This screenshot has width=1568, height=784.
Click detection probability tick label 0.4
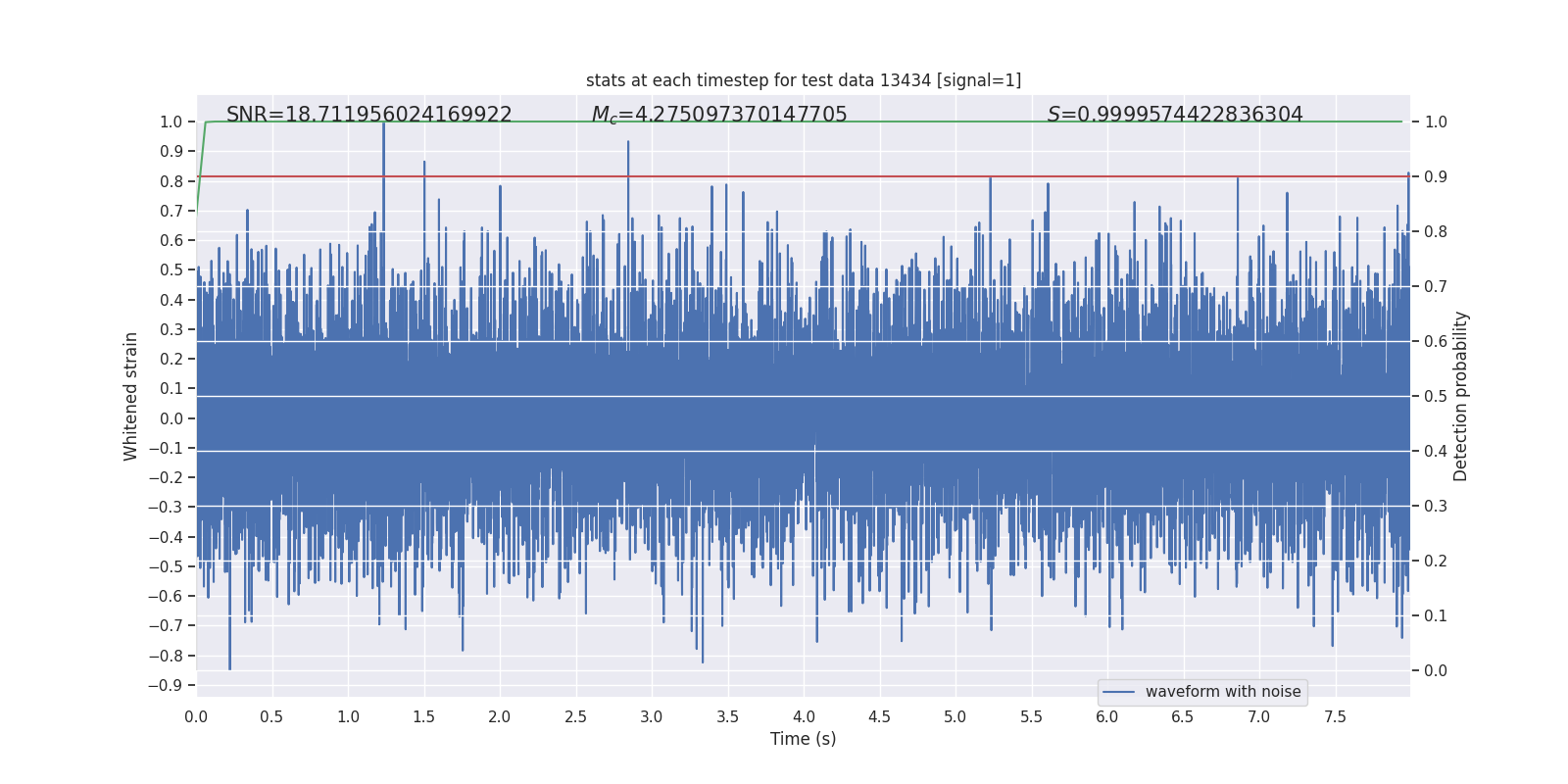coord(1436,452)
